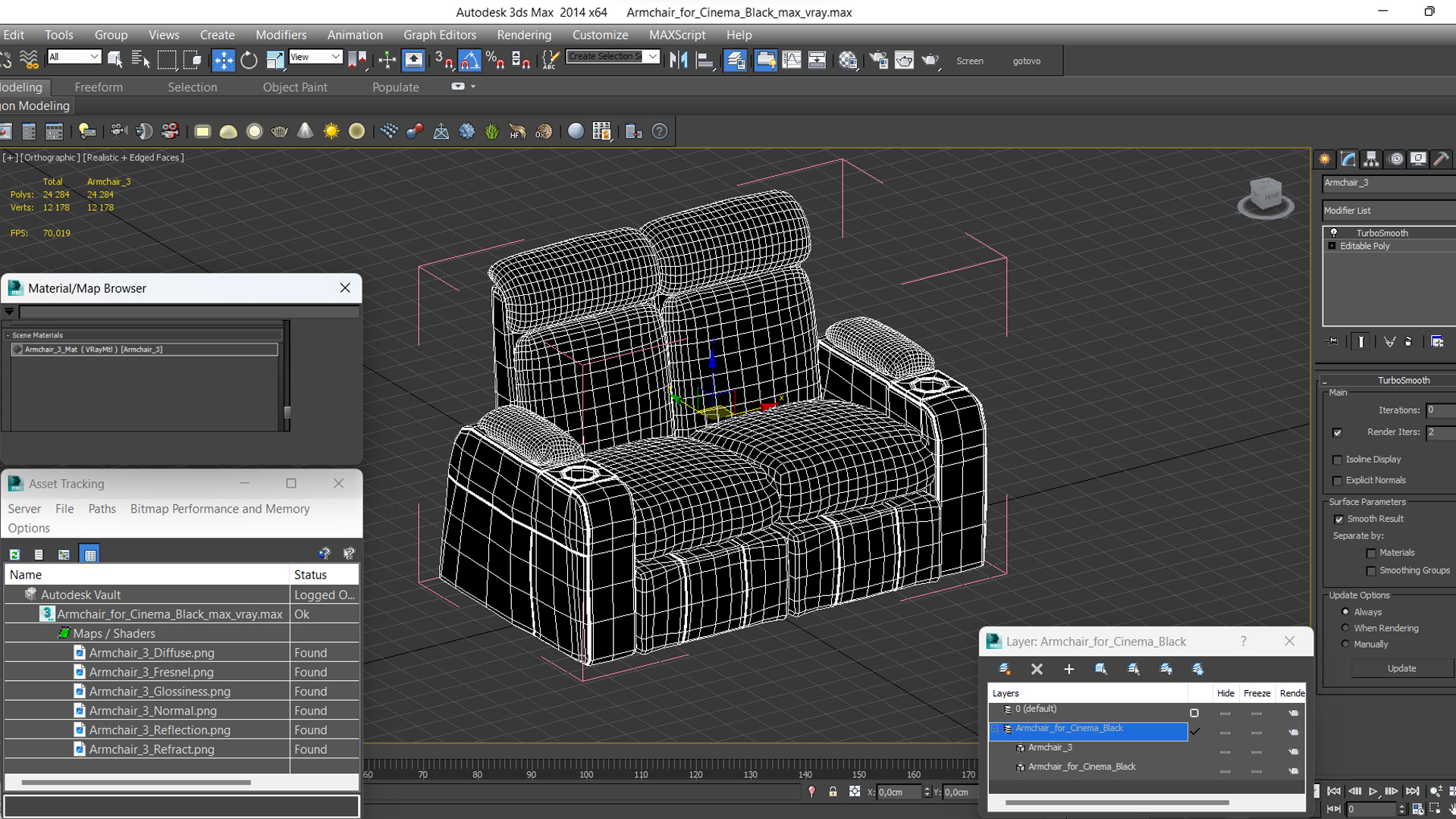Switch to the Object Paint ribbon tab

click(295, 87)
